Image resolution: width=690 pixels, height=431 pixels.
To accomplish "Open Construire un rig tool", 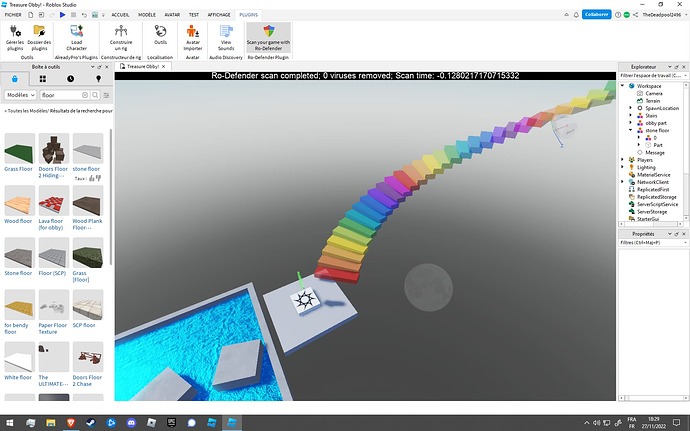I will tap(121, 38).
